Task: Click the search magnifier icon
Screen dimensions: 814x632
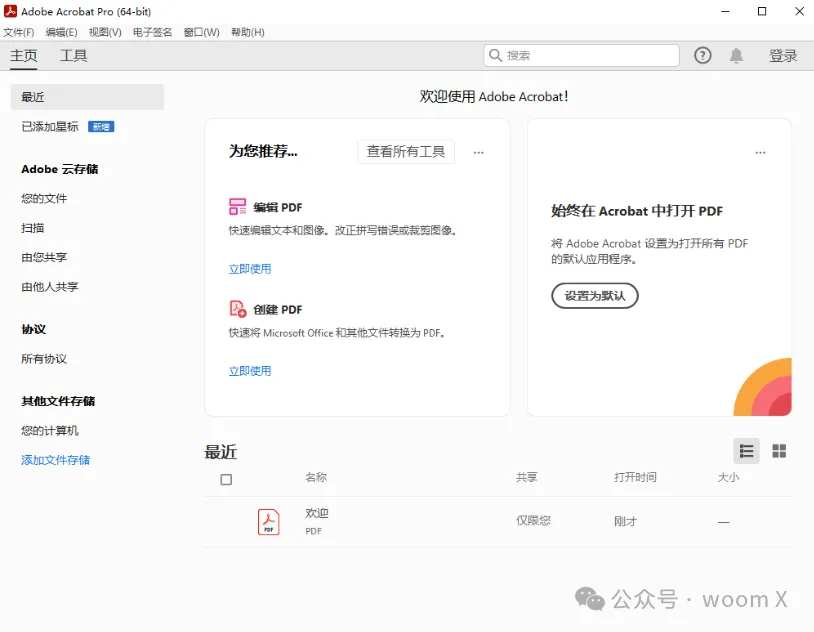Action: click(495, 56)
